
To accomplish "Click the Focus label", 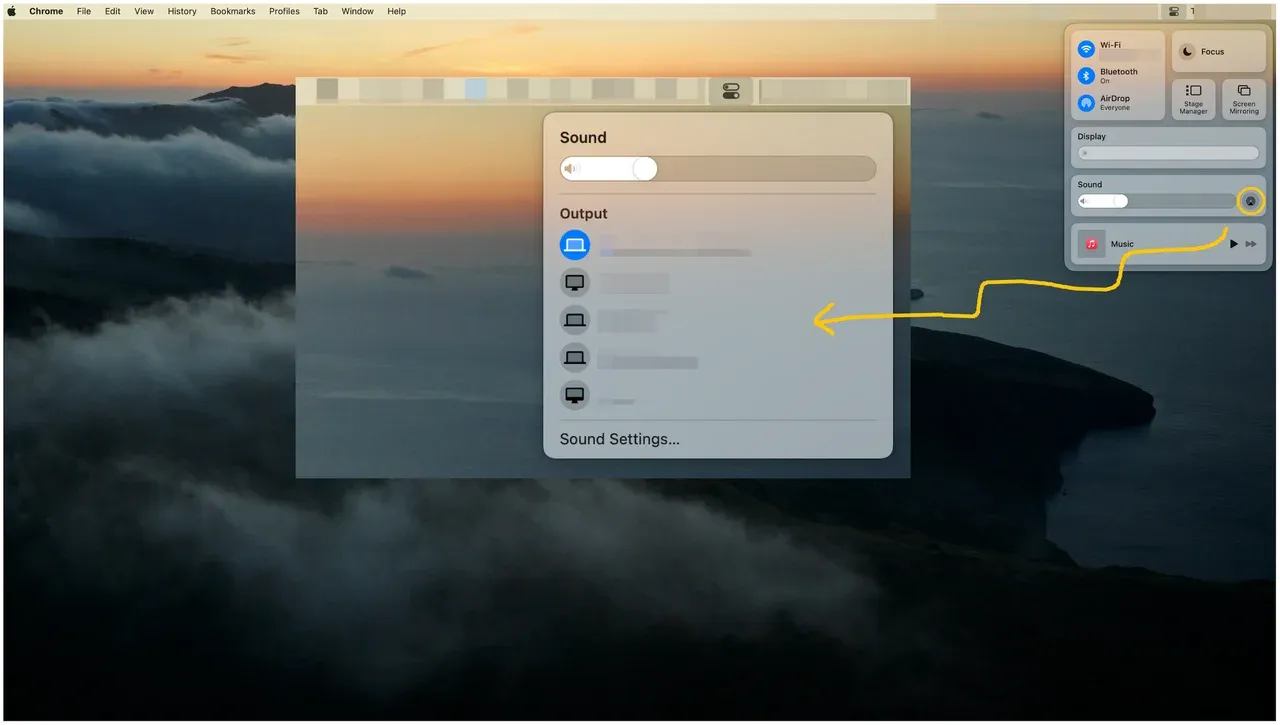I will (1212, 52).
